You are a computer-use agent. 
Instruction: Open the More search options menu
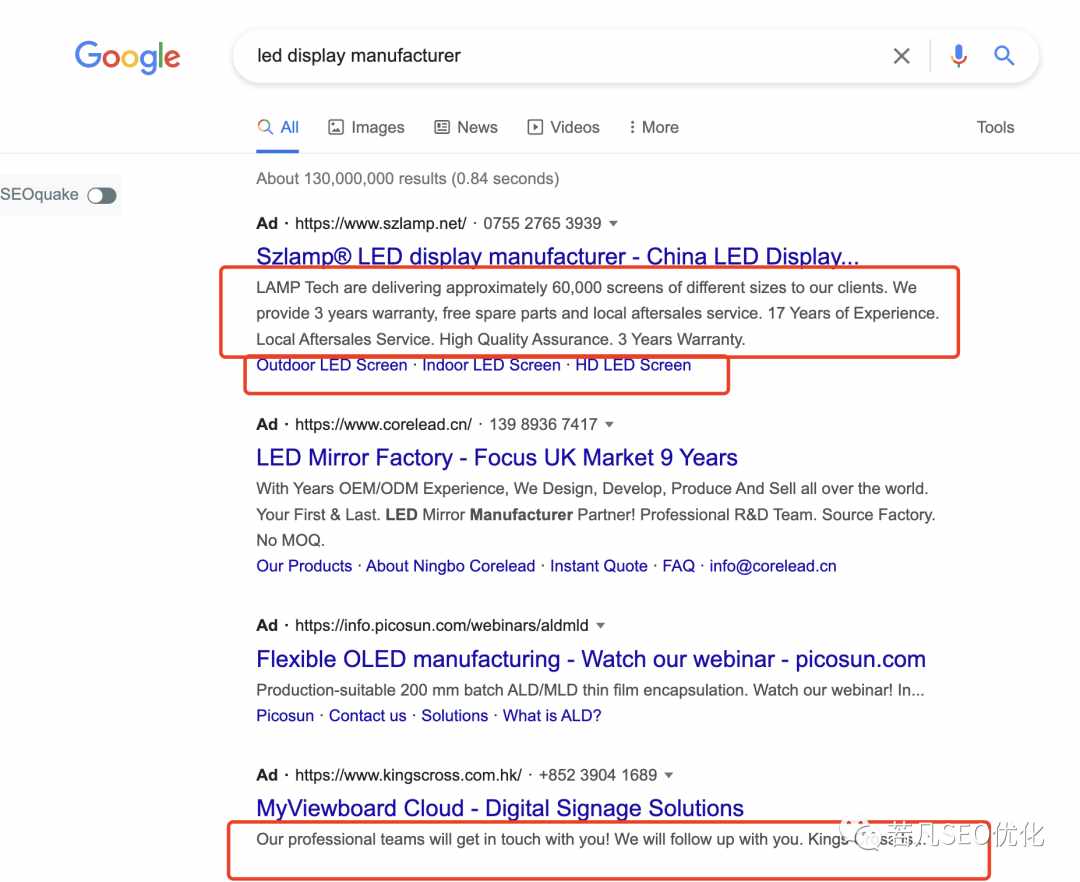[x=654, y=127]
